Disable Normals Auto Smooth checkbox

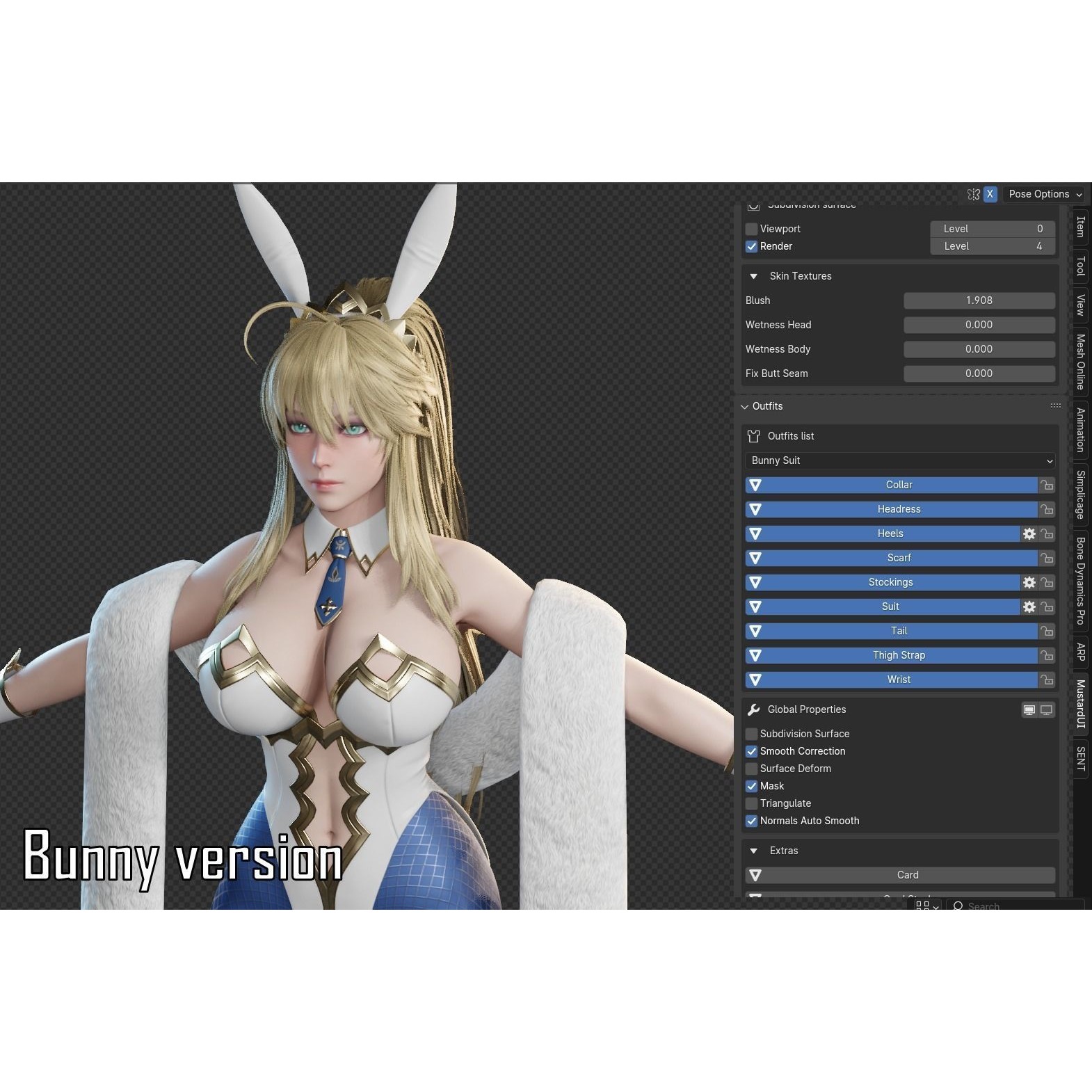pyautogui.click(x=751, y=821)
